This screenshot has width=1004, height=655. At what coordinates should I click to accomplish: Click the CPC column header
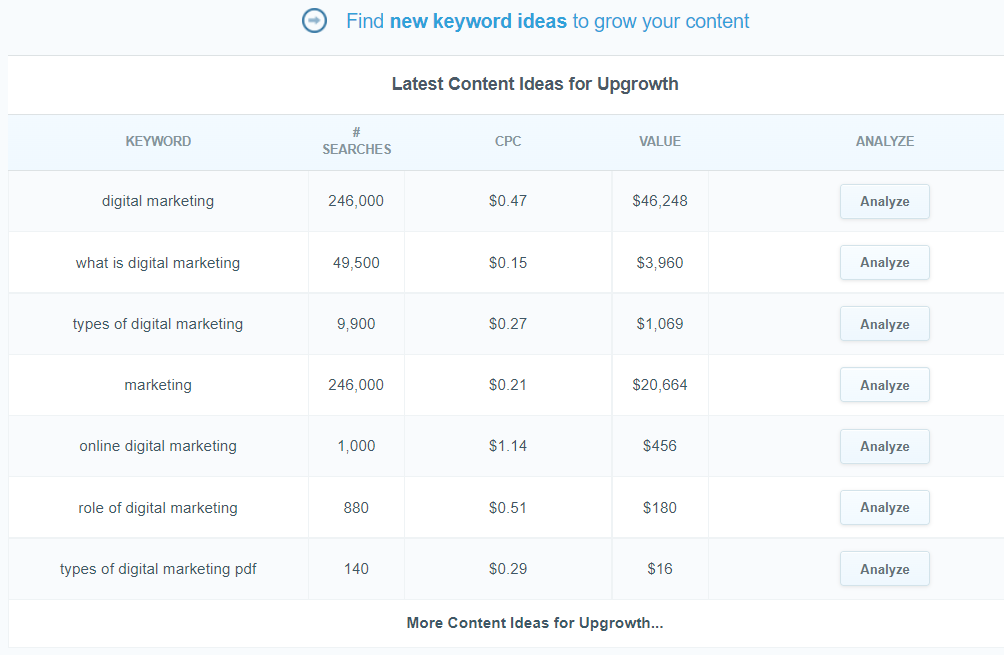click(508, 142)
